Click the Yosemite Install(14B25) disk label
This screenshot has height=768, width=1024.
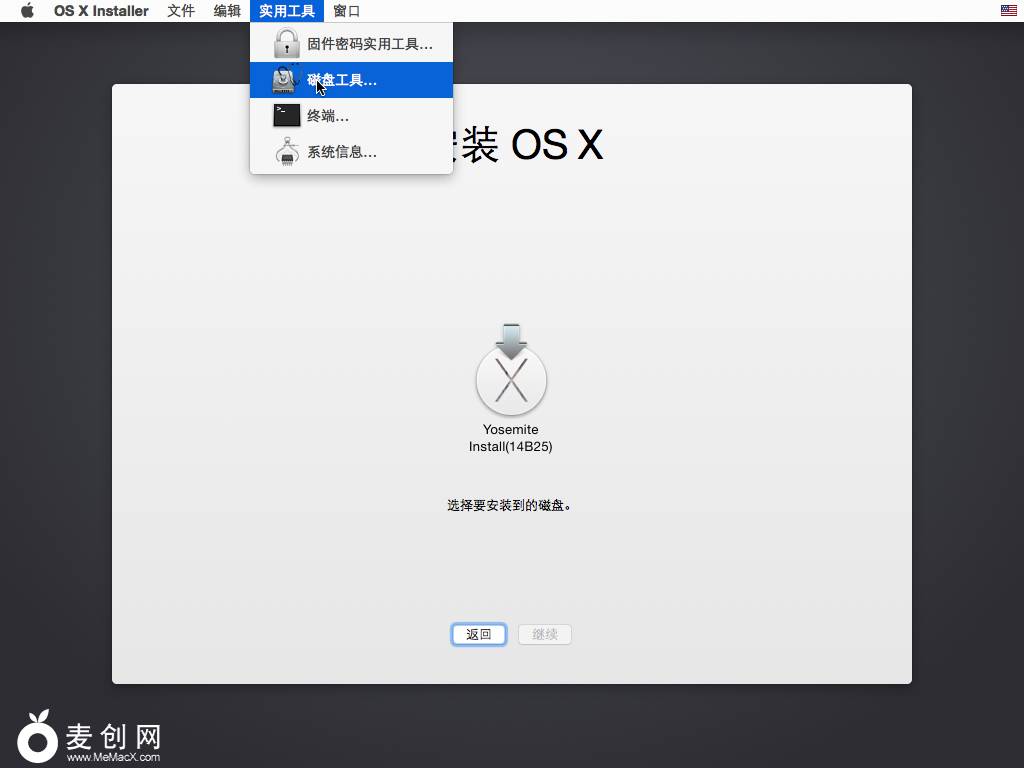[x=511, y=438]
